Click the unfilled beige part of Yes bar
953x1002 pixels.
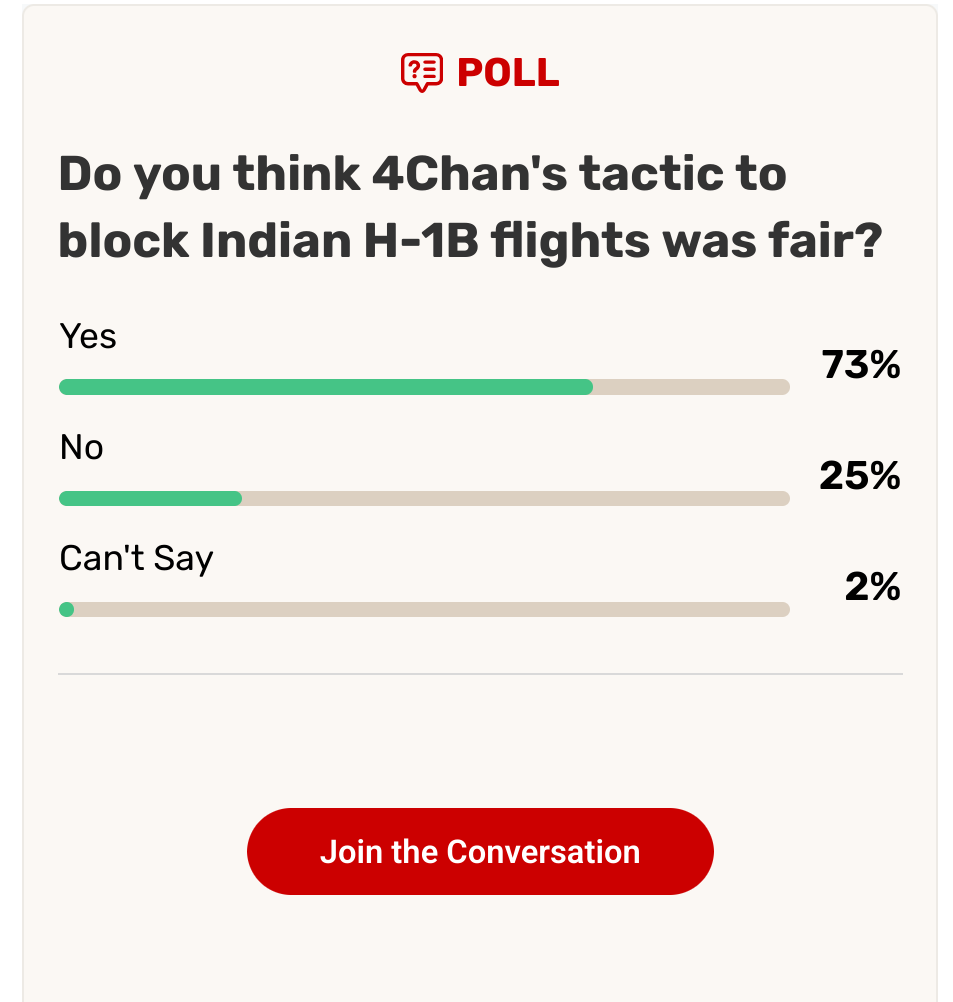(692, 387)
